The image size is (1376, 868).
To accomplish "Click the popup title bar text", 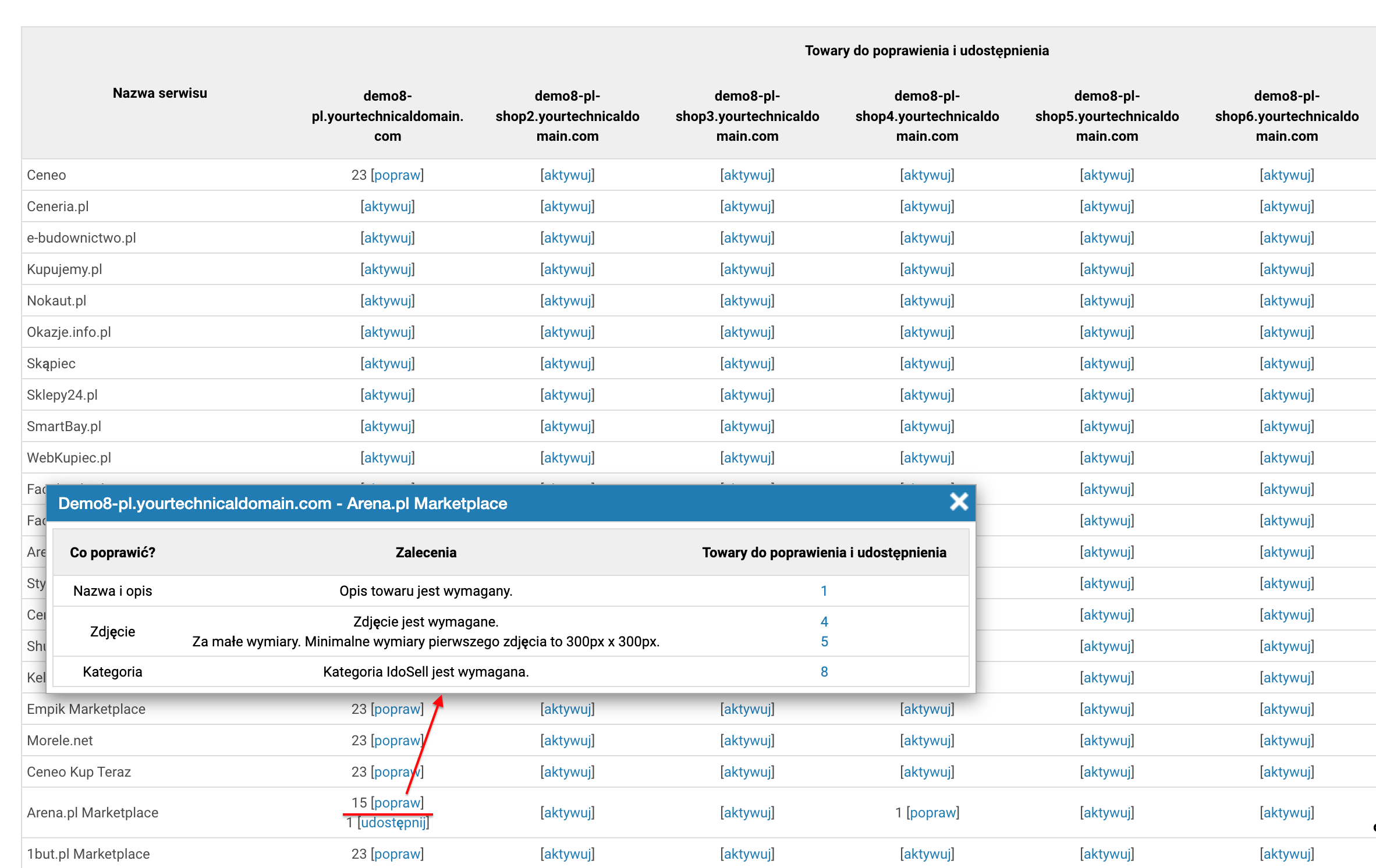I will click(x=283, y=503).
